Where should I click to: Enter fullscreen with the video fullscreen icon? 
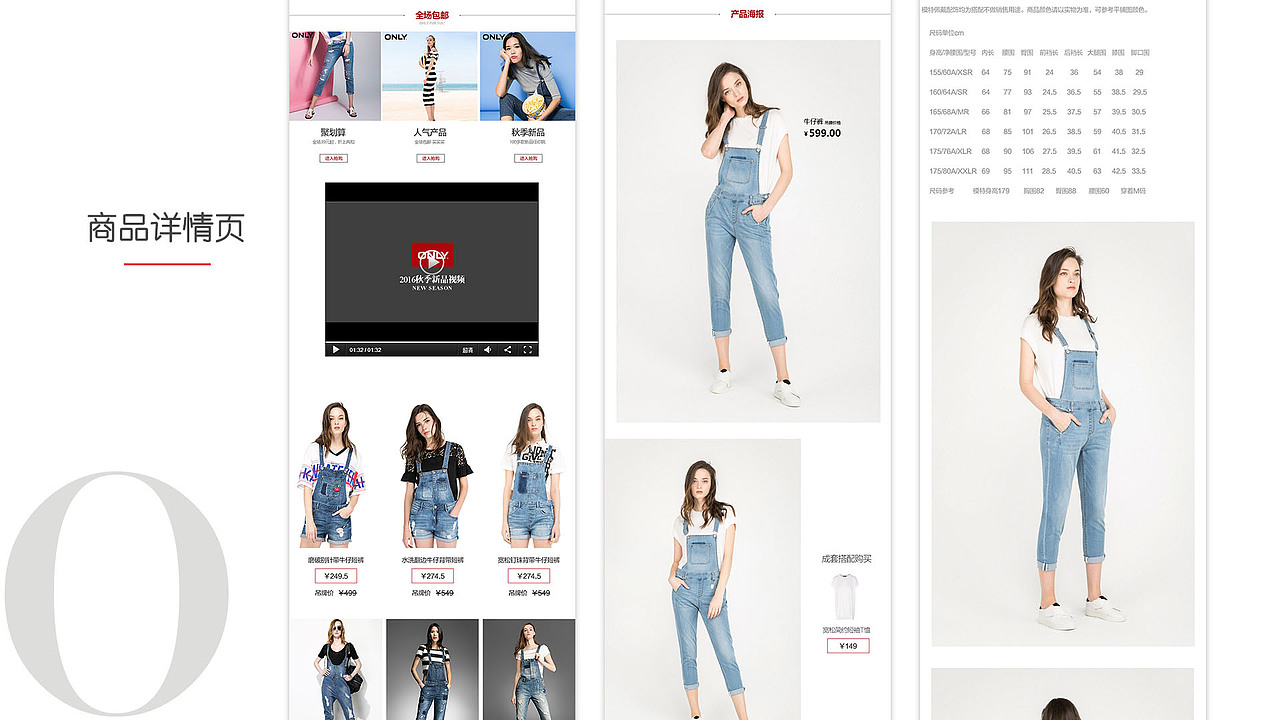(x=528, y=350)
